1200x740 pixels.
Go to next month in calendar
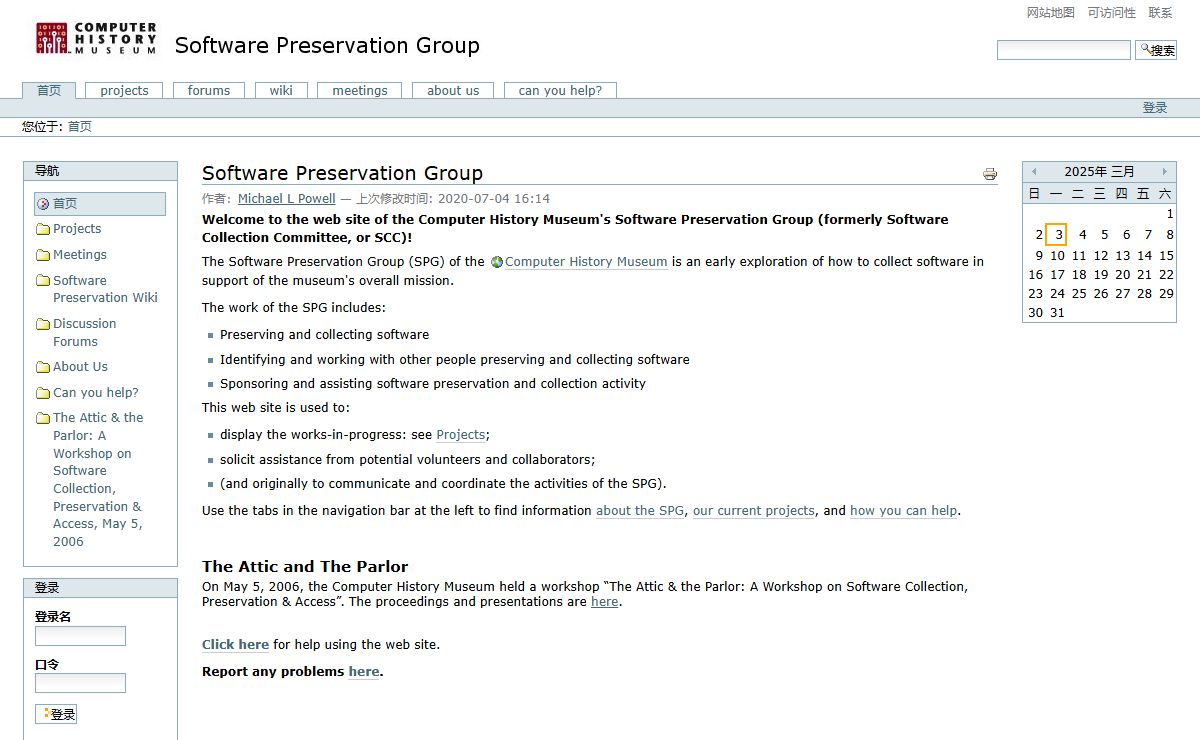(x=1164, y=172)
